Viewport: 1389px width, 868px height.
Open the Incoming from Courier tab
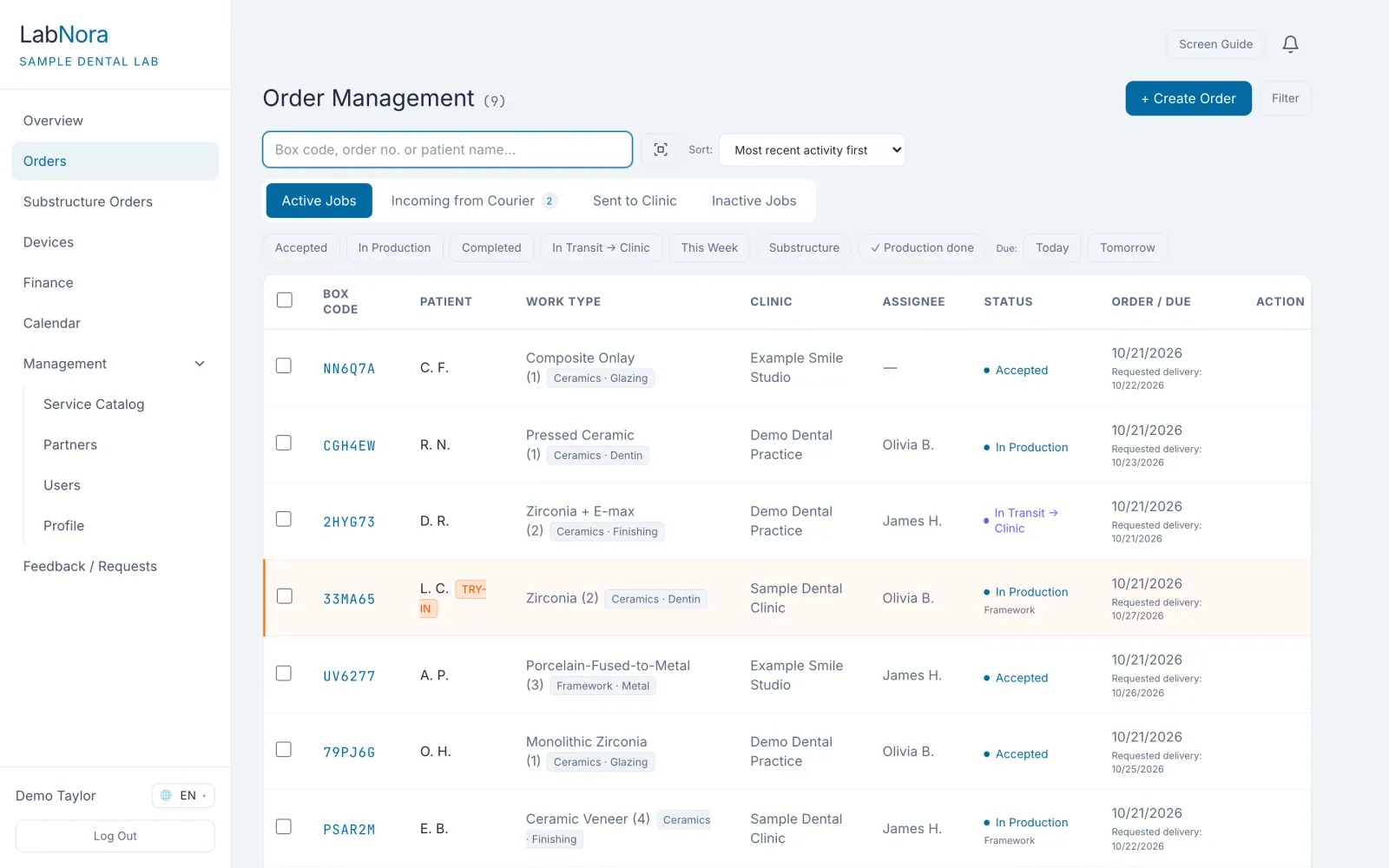click(x=473, y=201)
